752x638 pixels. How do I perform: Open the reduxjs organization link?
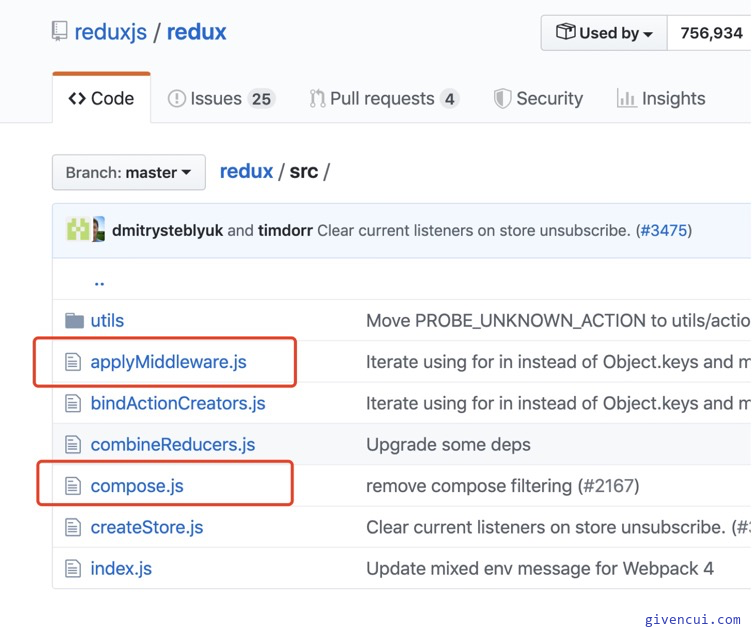110,32
